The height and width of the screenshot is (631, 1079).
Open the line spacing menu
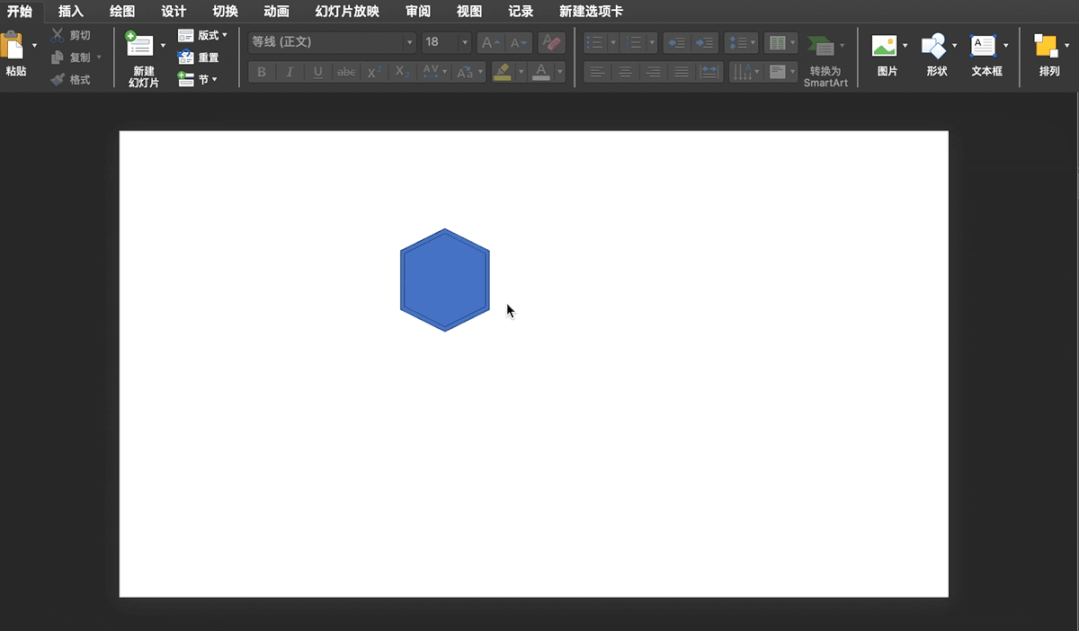click(x=742, y=43)
